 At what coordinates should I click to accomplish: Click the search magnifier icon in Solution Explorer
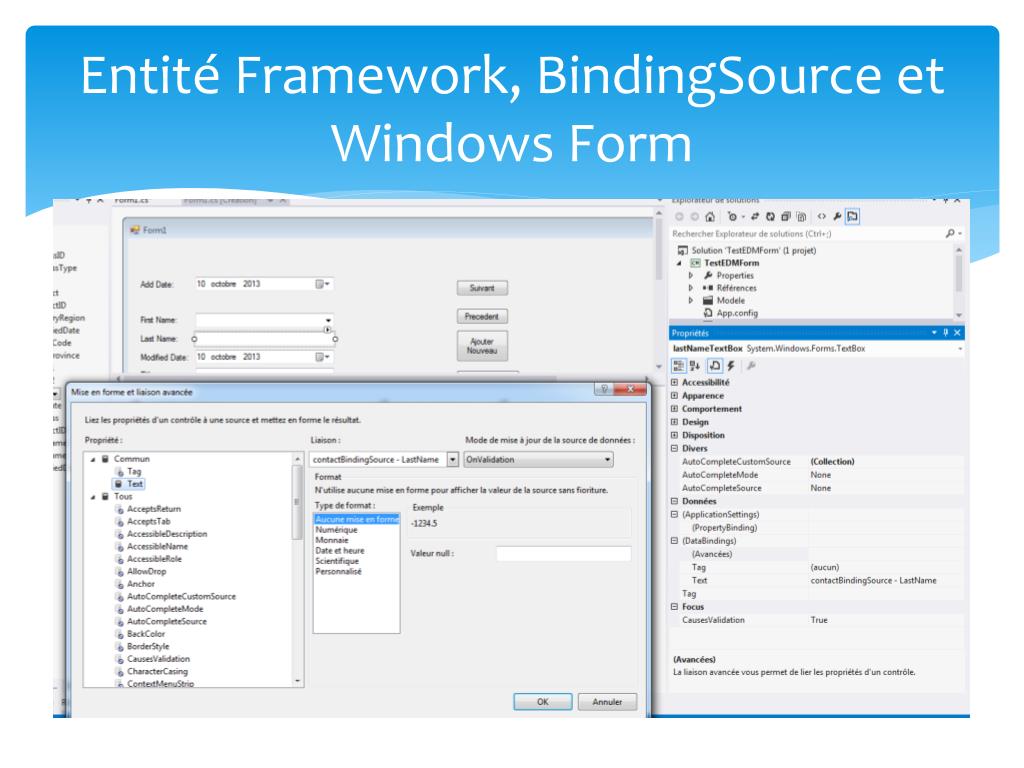coord(950,234)
